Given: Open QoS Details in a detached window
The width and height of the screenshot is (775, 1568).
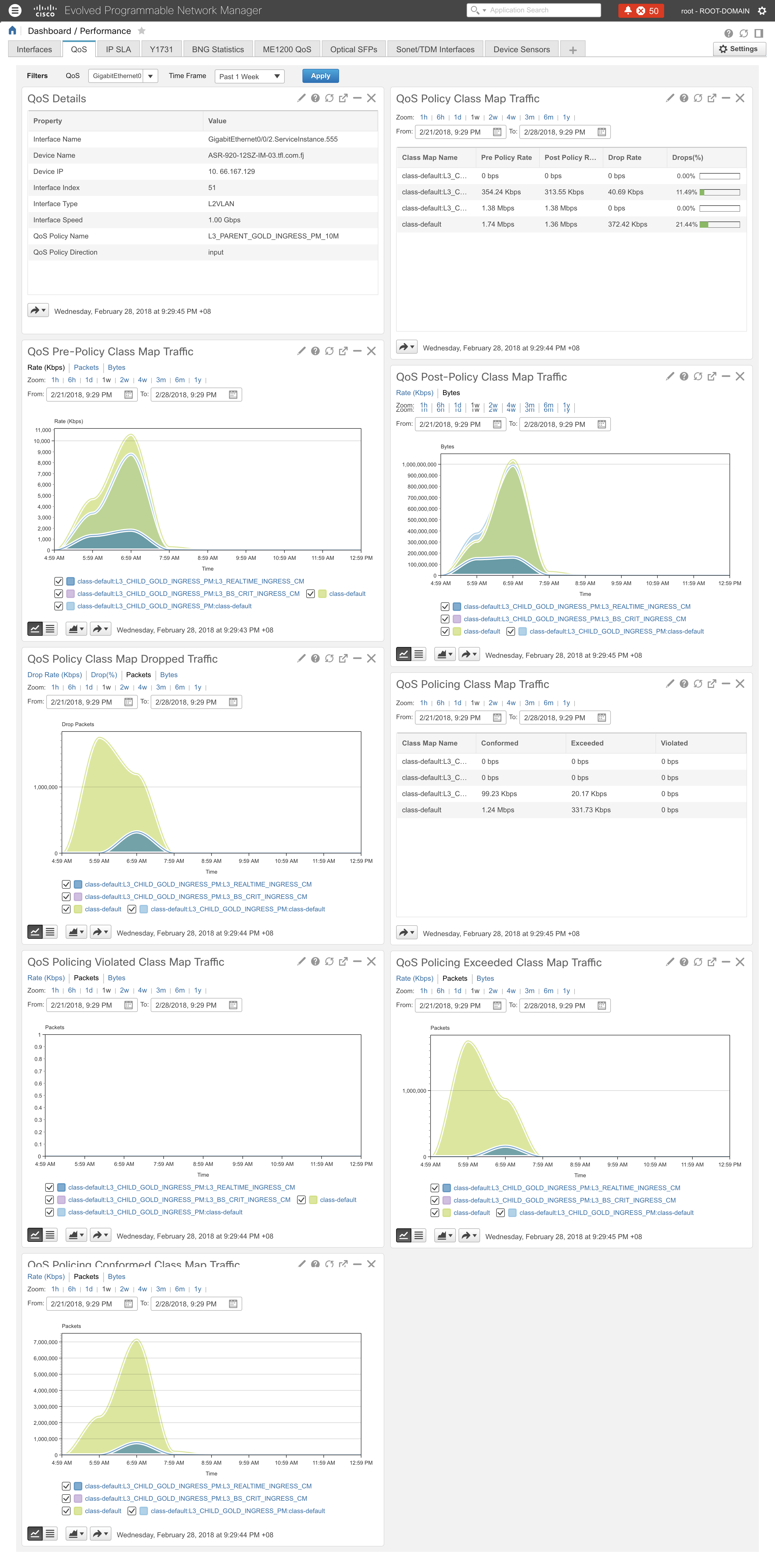Looking at the screenshot, I should (343, 98).
